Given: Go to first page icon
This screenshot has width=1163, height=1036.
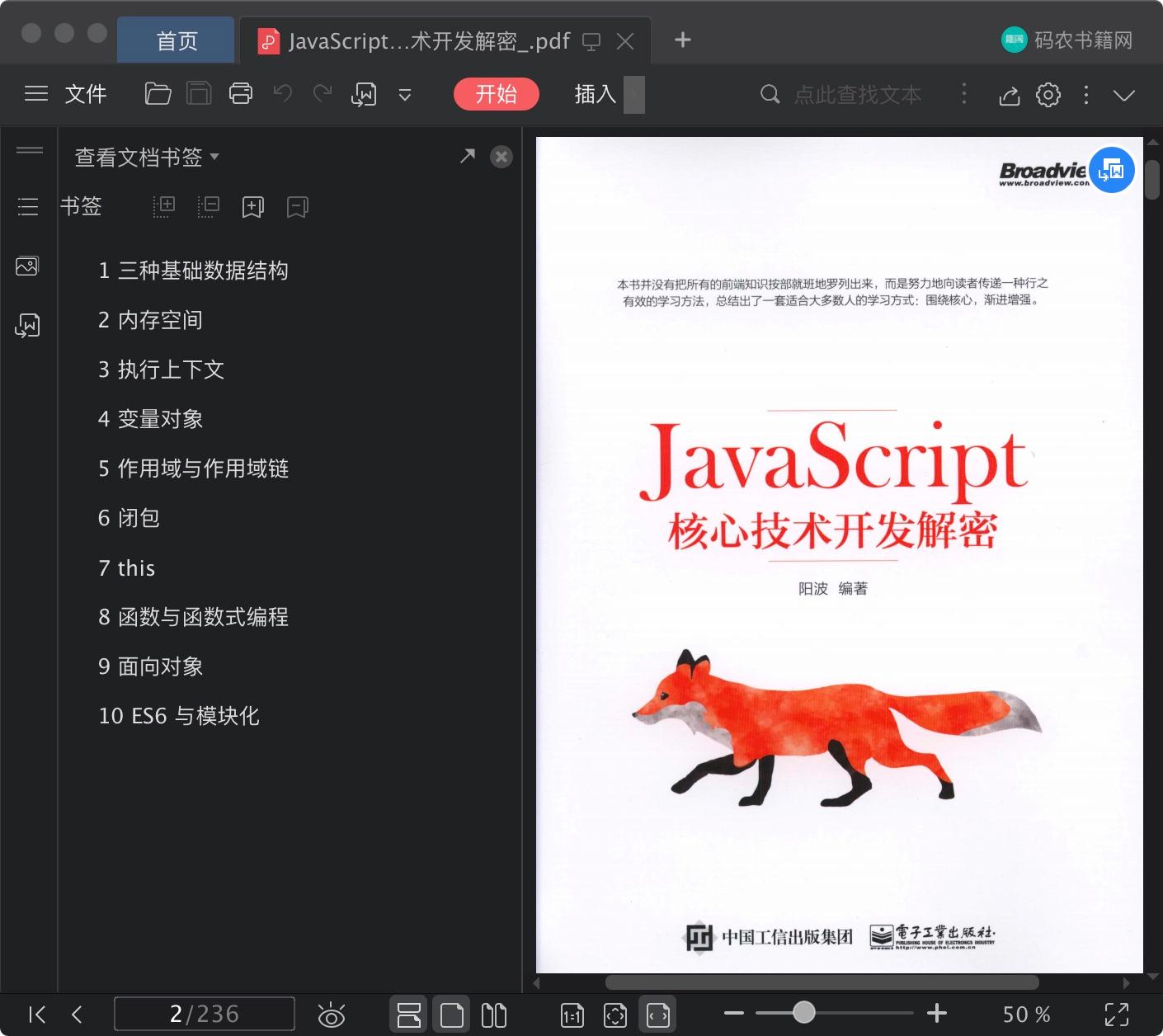Looking at the screenshot, I should click(37, 1015).
